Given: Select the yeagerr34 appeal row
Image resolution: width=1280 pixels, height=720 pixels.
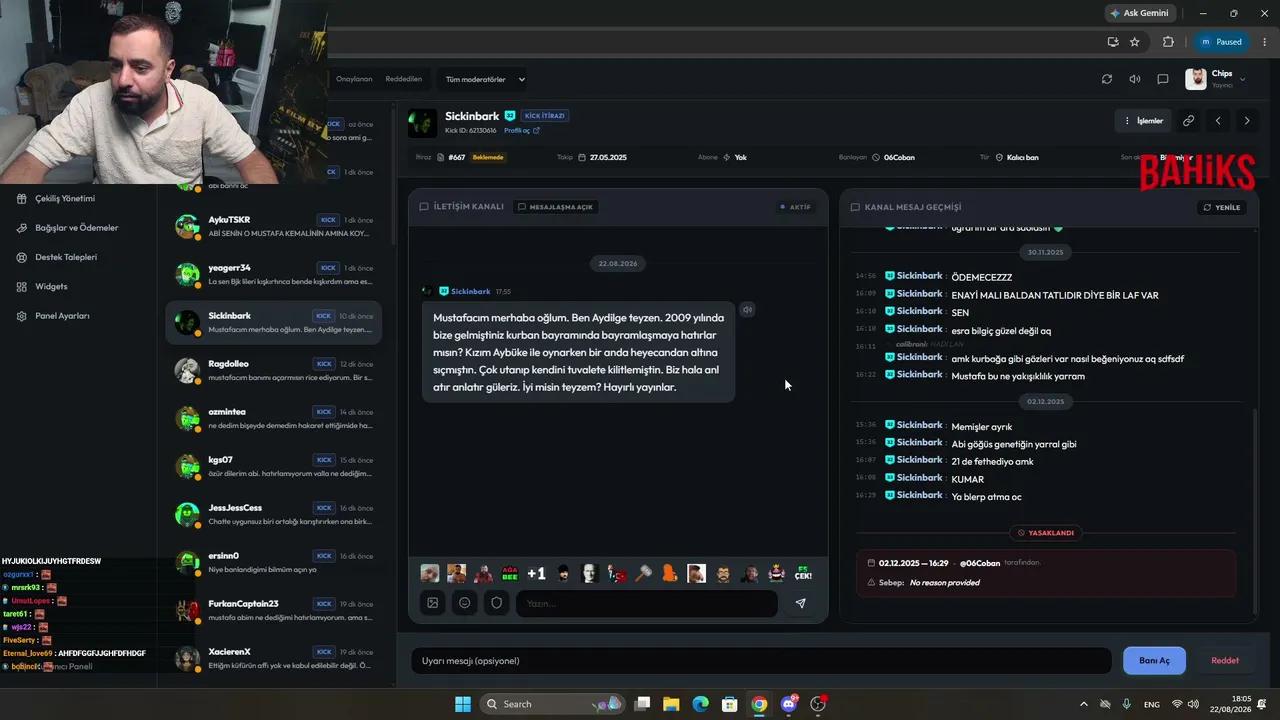Looking at the screenshot, I should (x=273, y=274).
